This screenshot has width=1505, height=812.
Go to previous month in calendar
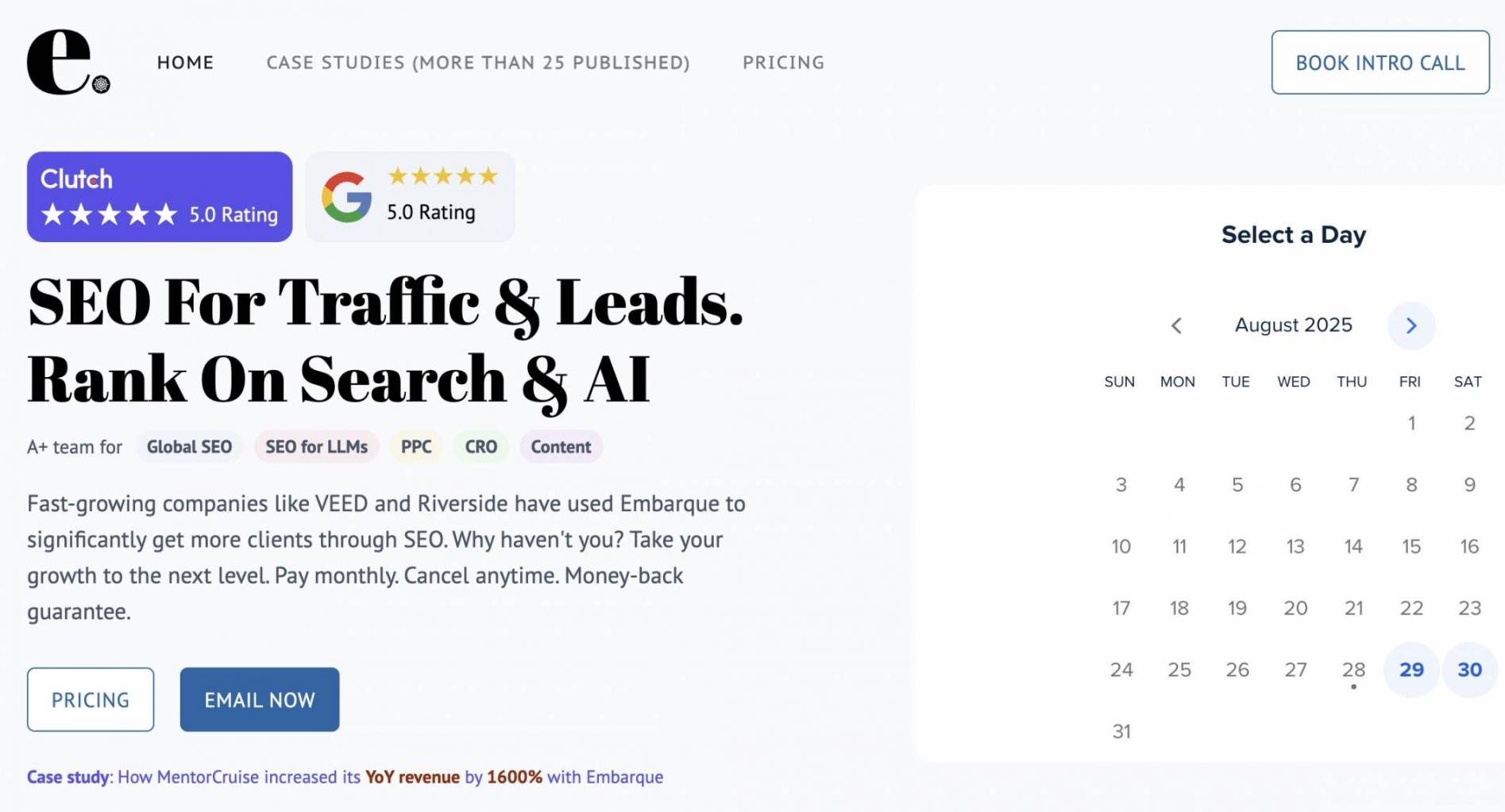coord(1177,325)
